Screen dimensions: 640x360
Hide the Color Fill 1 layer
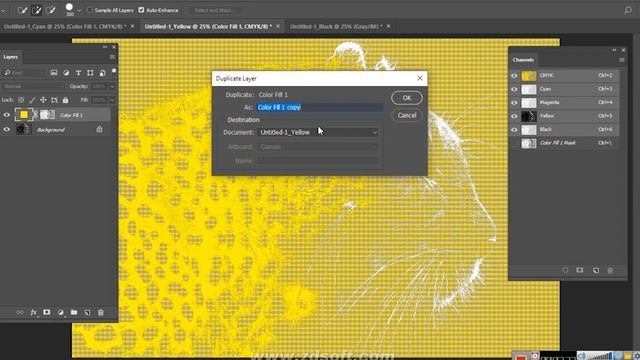(7, 115)
